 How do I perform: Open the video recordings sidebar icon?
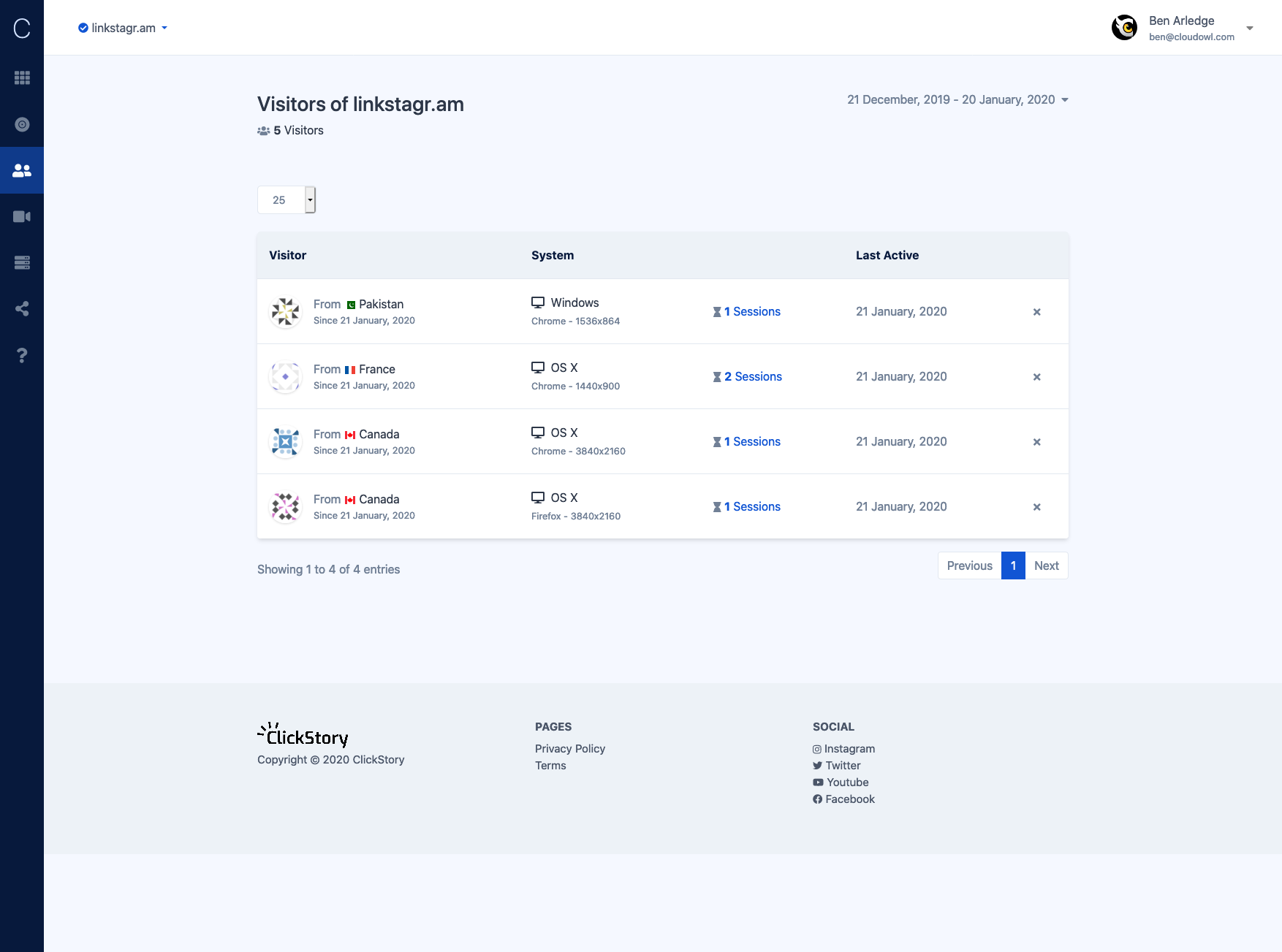coord(22,216)
